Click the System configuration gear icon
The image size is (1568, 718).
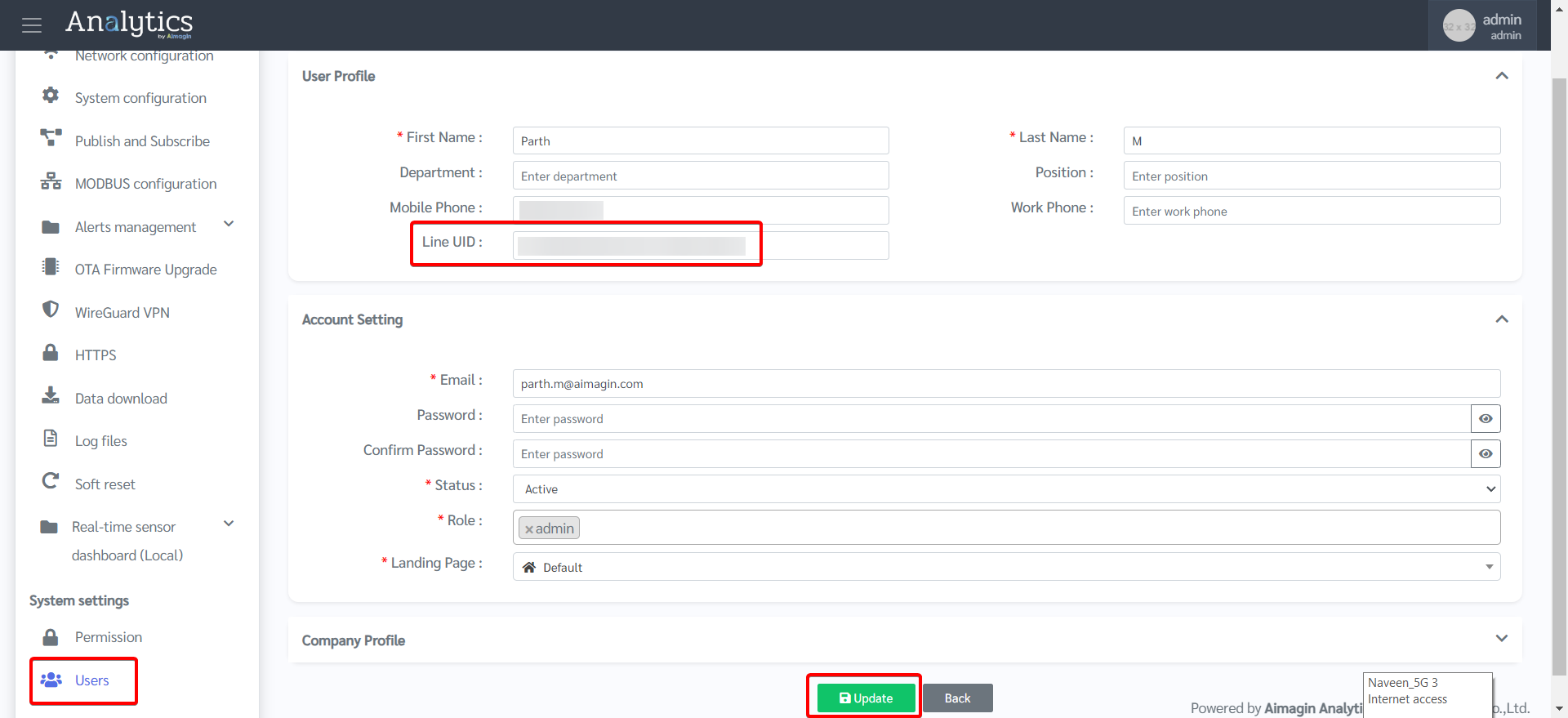pos(51,96)
